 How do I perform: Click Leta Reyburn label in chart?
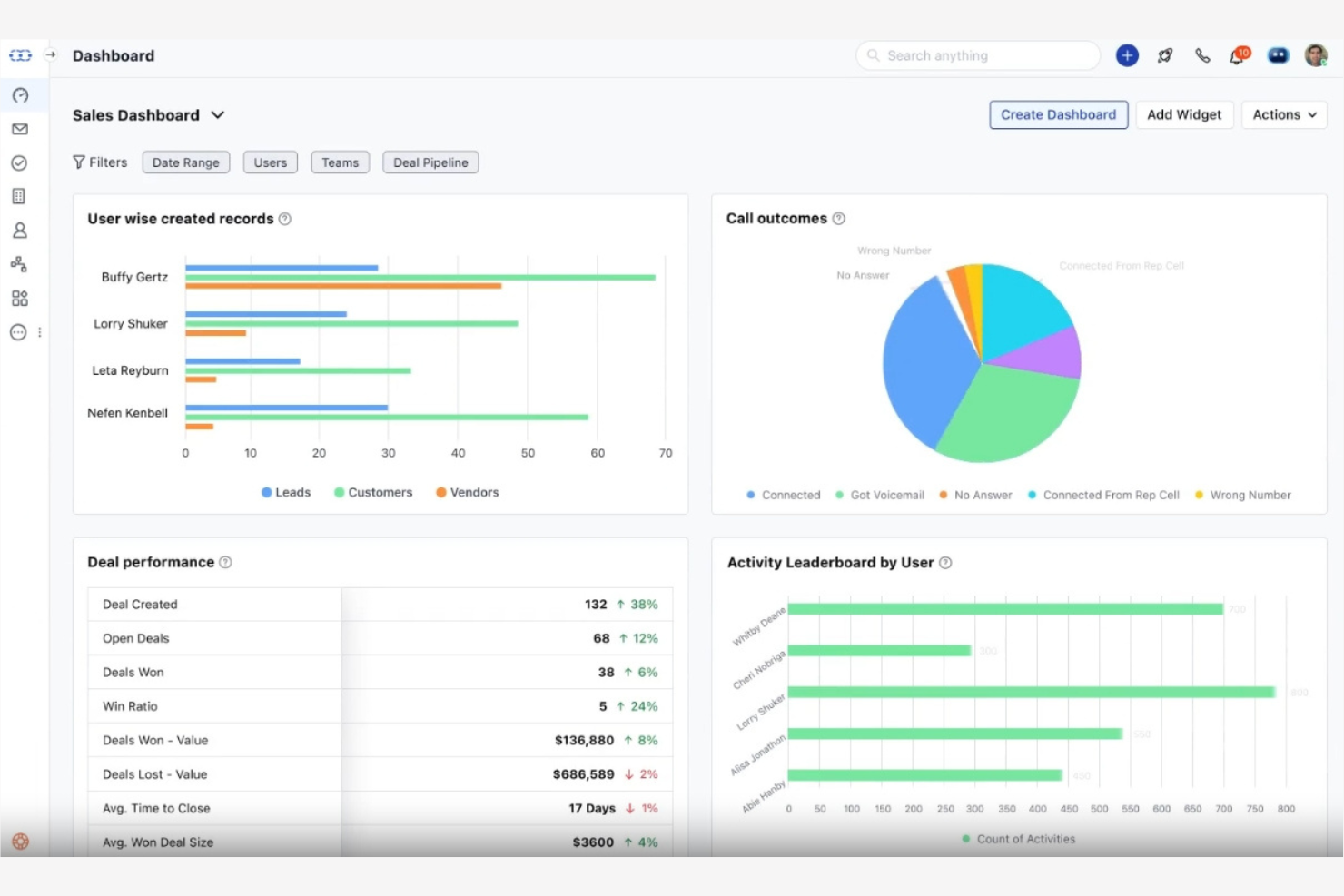coord(130,370)
